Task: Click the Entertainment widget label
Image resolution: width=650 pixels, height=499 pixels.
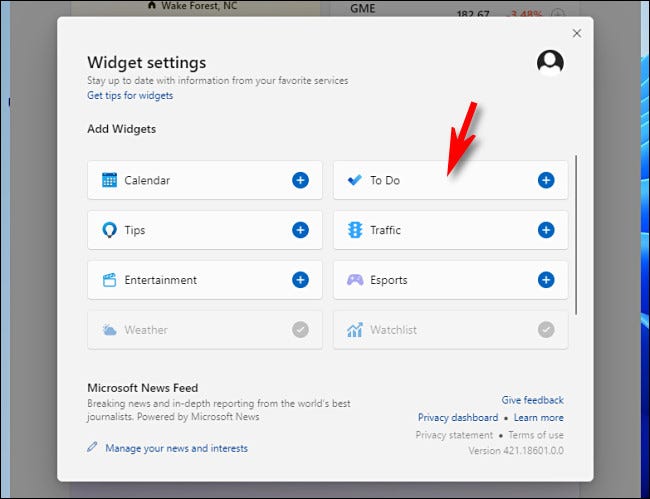Action: pyautogui.click(x=161, y=280)
